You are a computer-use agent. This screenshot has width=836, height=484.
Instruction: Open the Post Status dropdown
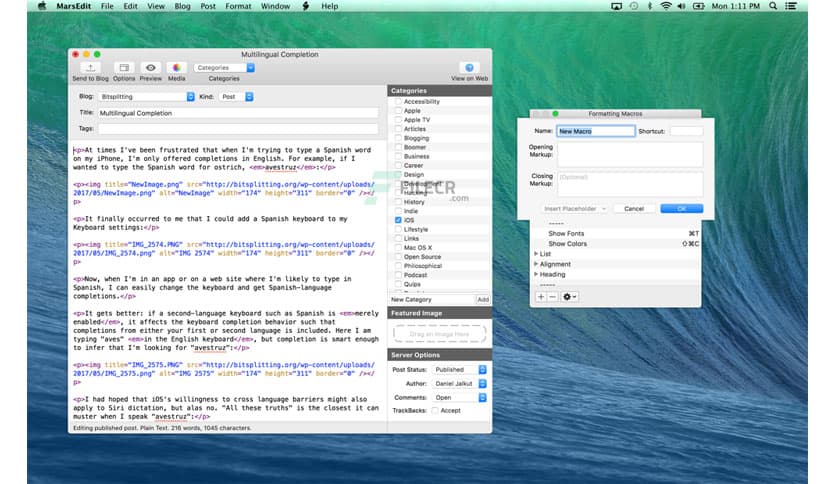click(x=461, y=369)
